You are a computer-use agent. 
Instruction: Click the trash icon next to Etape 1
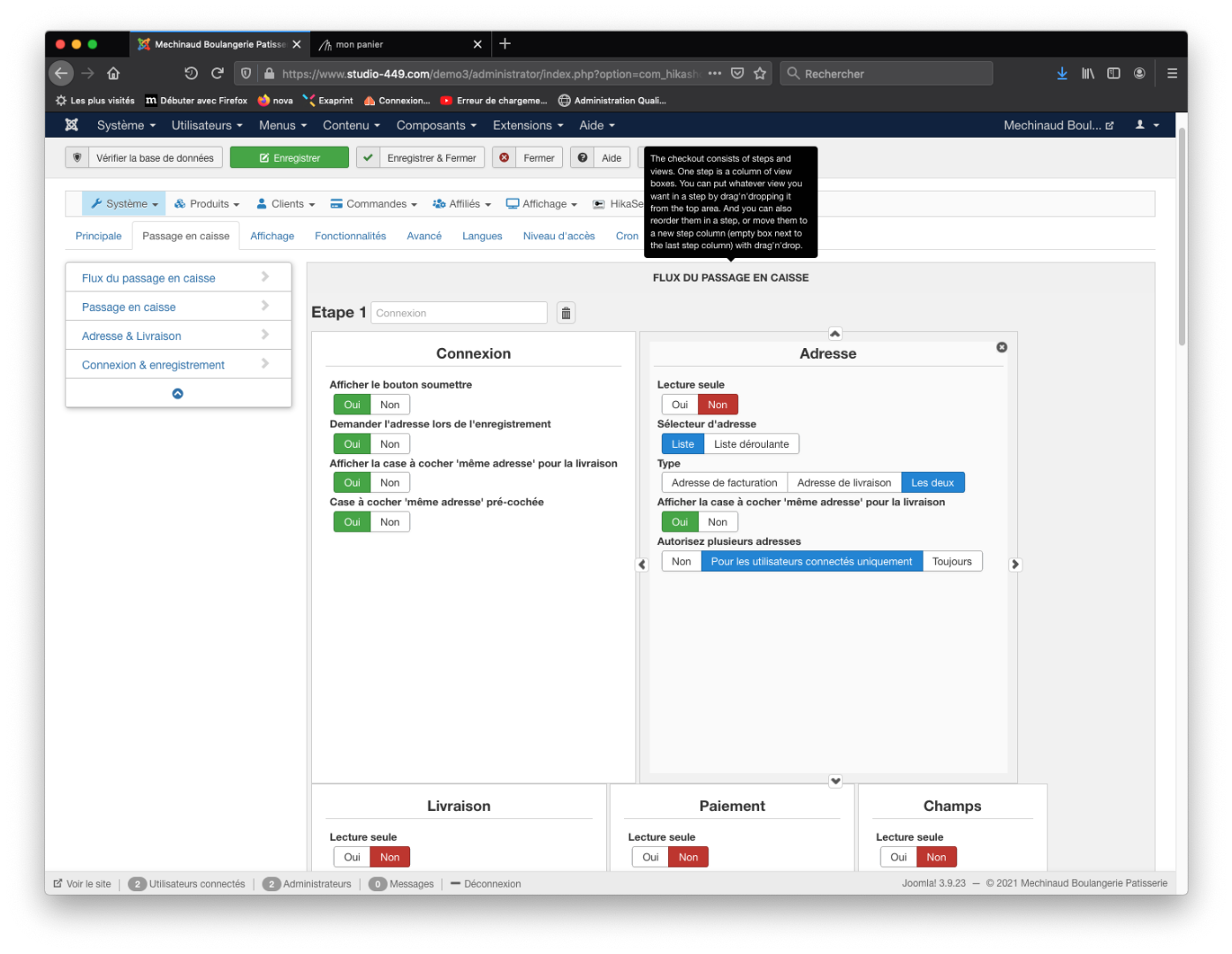pyautogui.click(x=566, y=314)
